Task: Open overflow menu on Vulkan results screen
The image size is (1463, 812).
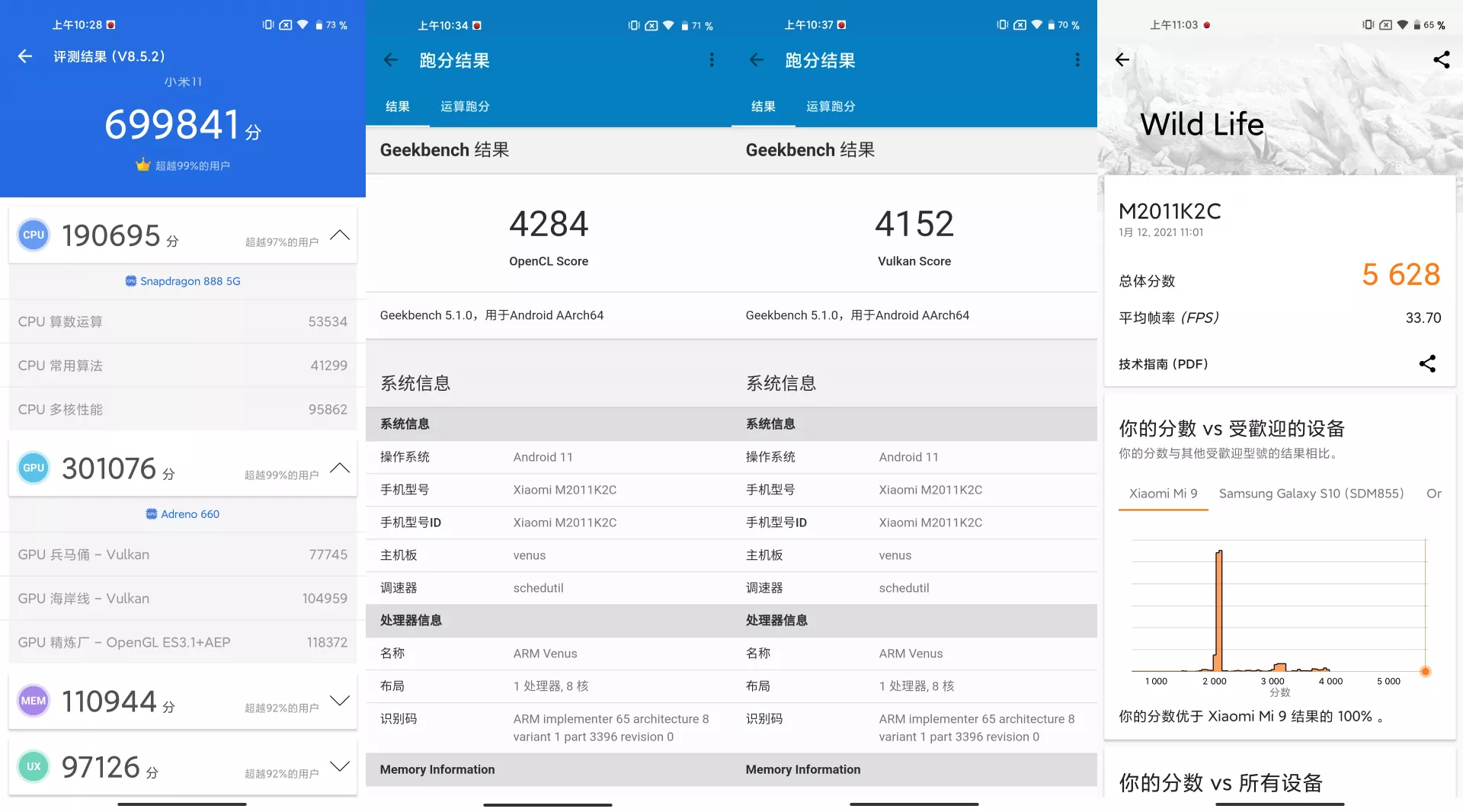Action: tap(1077, 60)
